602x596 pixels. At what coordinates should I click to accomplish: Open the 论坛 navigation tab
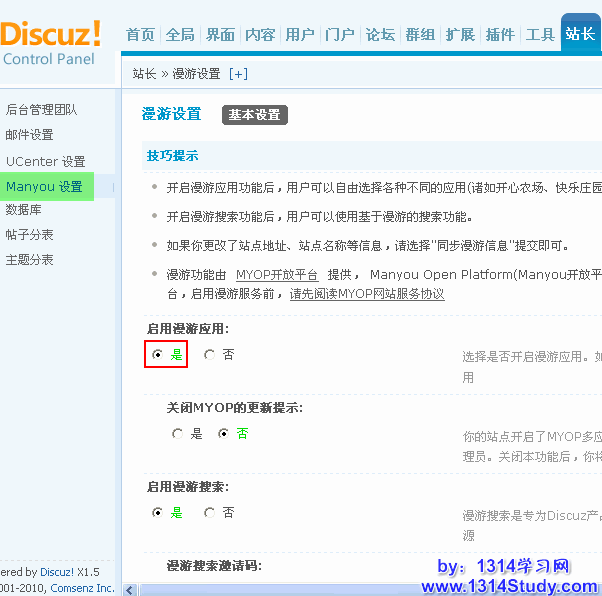tap(380, 35)
